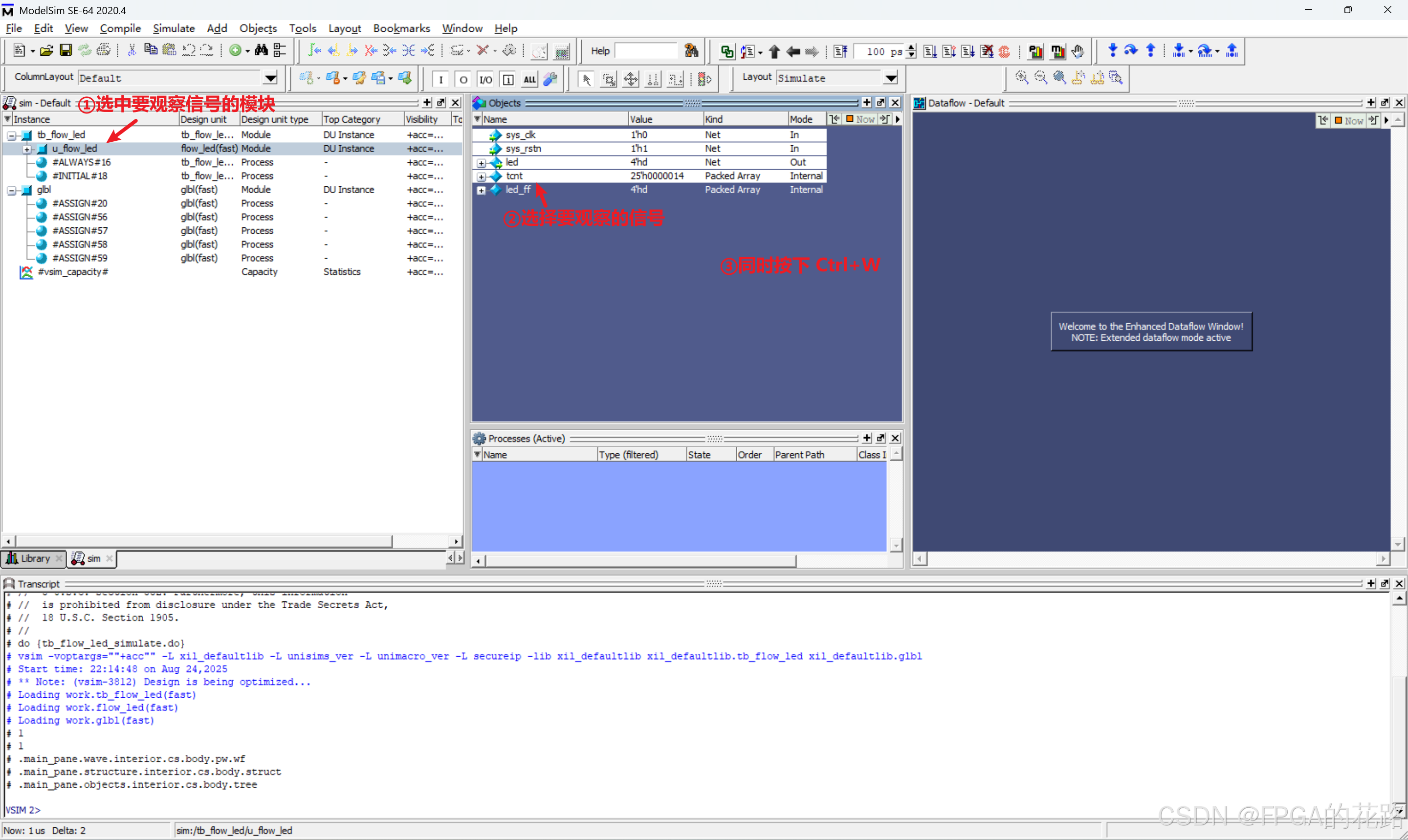Viewport: 1408px width, 840px height.
Task: Click the Performance Profiling icon
Action: point(1035,51)
